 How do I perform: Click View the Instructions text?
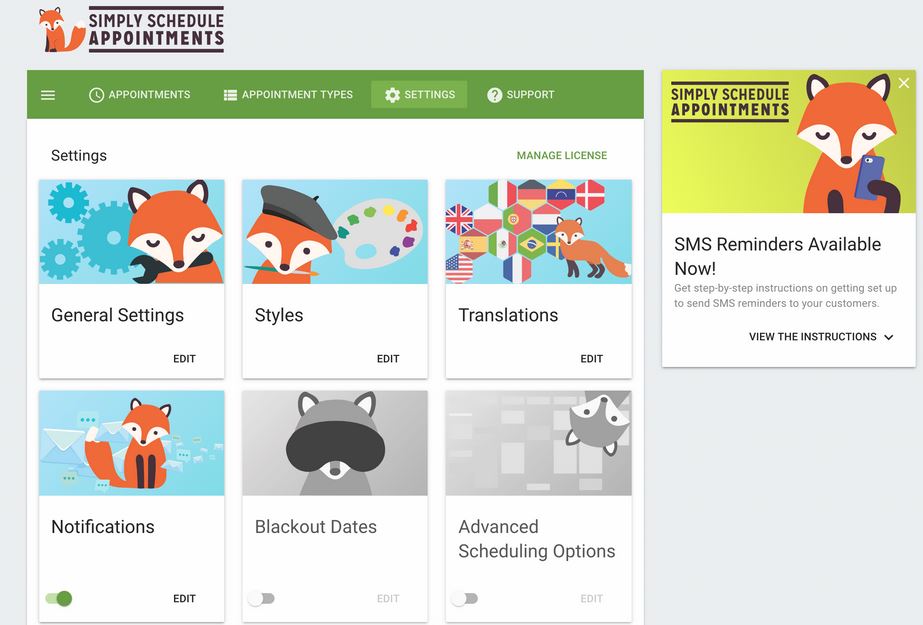tap(812, 337)
